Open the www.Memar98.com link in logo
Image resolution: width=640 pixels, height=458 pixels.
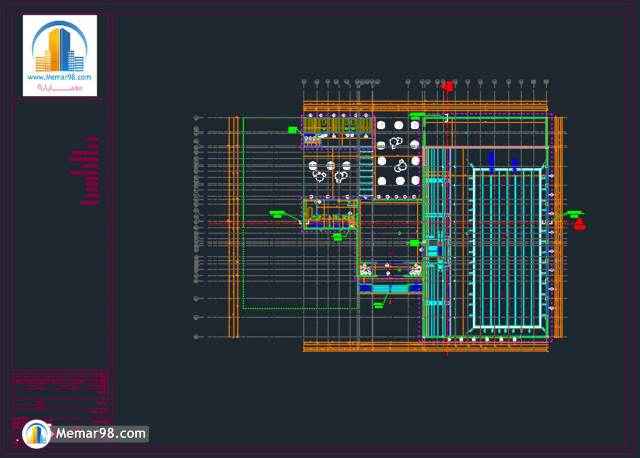[60, 77]
